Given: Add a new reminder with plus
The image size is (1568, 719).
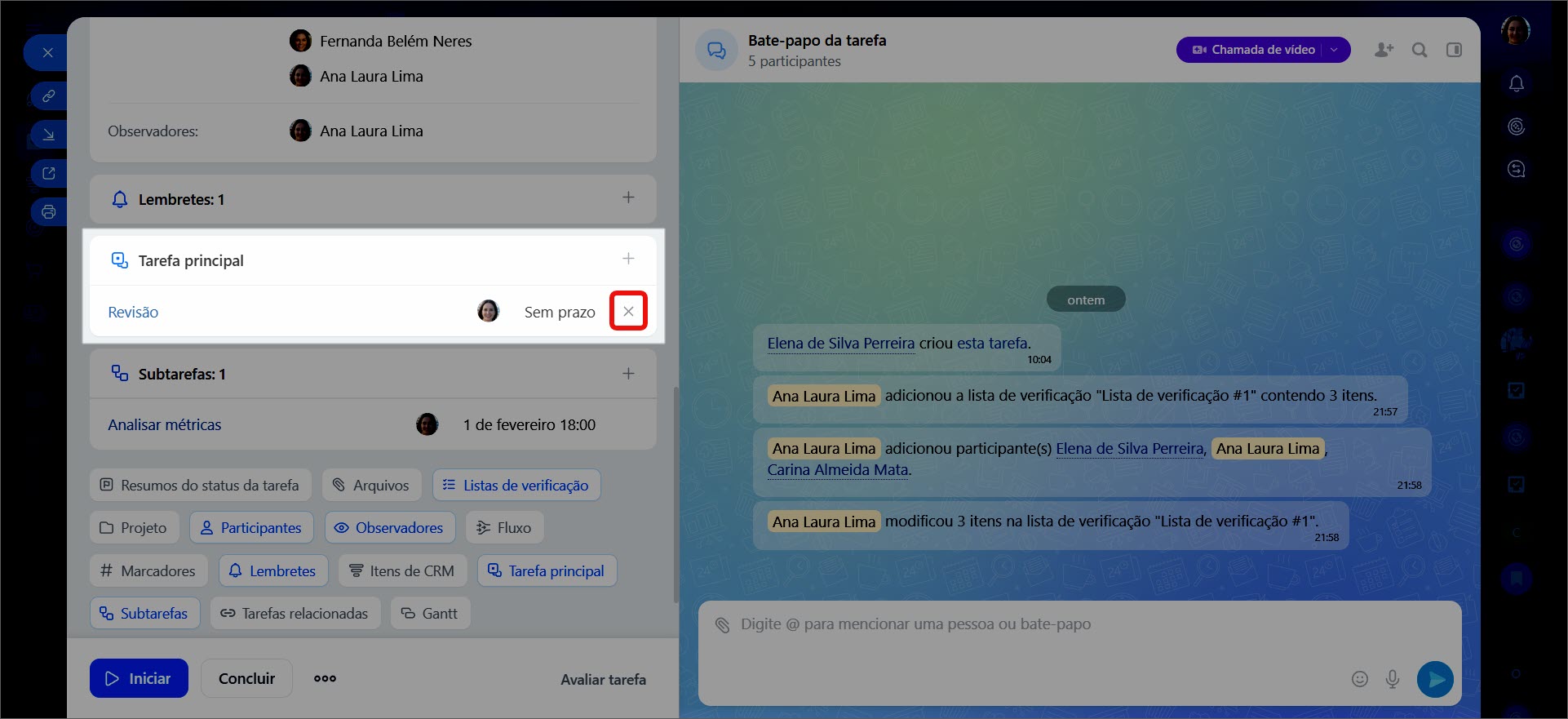Looking at the screenshot, I should (628, 198).
